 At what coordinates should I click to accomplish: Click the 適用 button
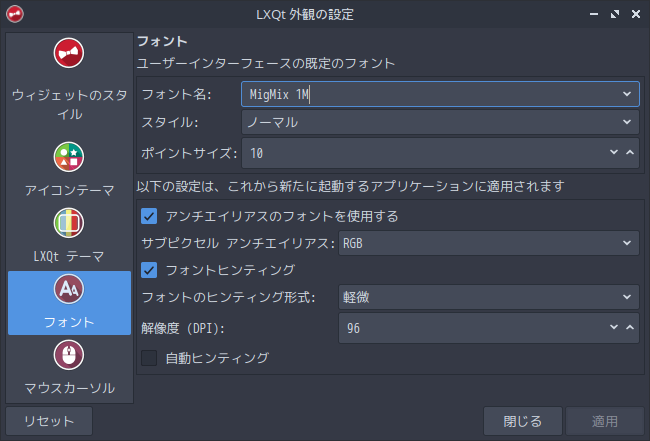605,421
